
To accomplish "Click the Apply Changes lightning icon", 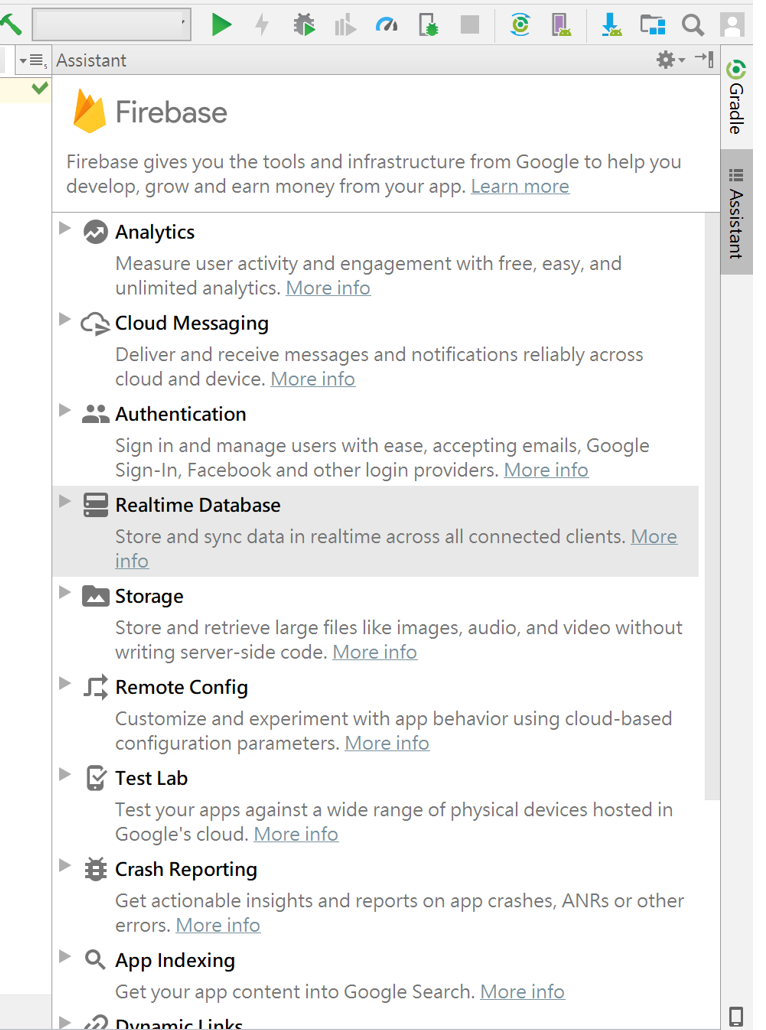I will (262, 25).
